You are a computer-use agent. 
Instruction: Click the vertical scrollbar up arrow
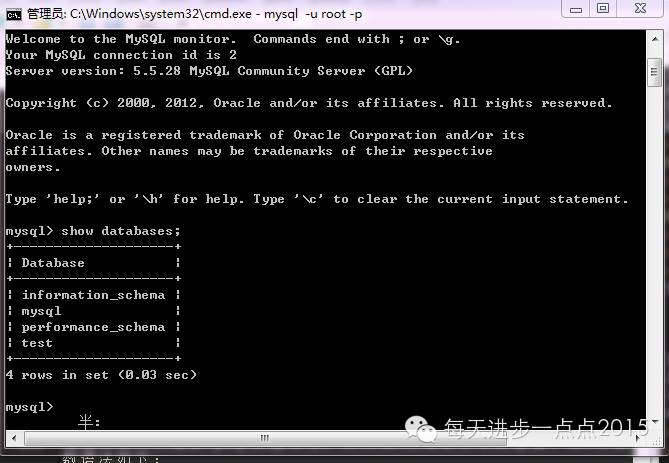(x=654, y=39)
